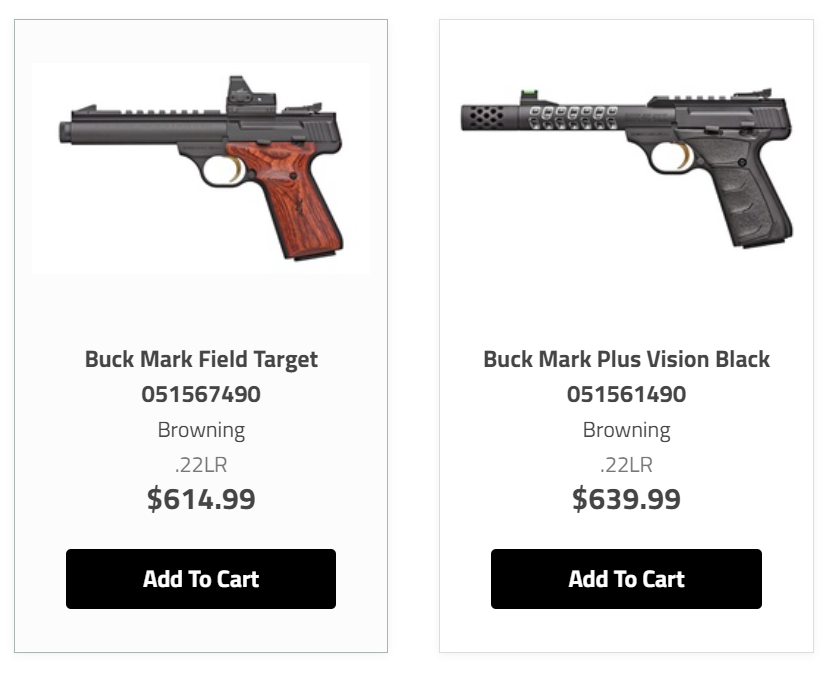Screen dimensions: 830x680
Task: Open the Buck Mark Plus Vision Black pistol image
Action: pos(627,167)
